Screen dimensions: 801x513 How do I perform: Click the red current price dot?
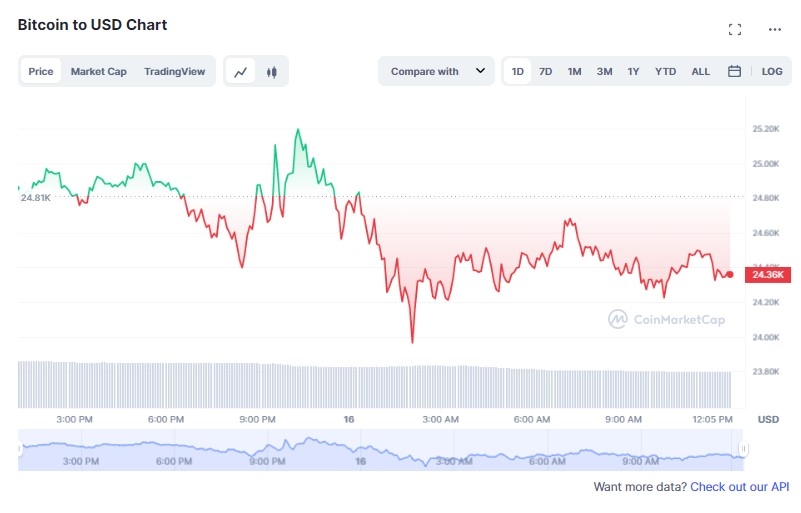729,274
